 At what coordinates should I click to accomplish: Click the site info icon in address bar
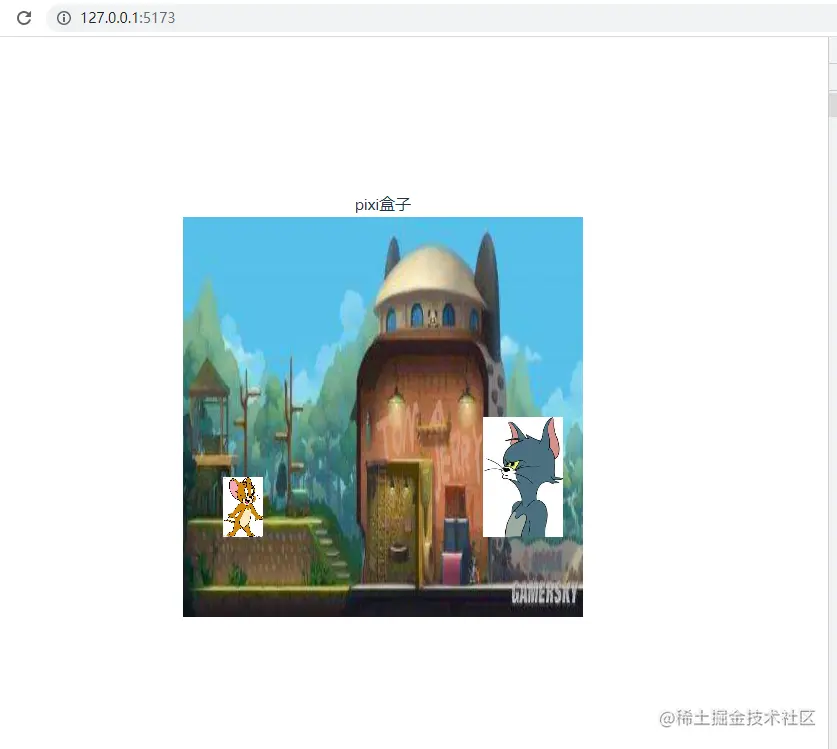point(65,17)
